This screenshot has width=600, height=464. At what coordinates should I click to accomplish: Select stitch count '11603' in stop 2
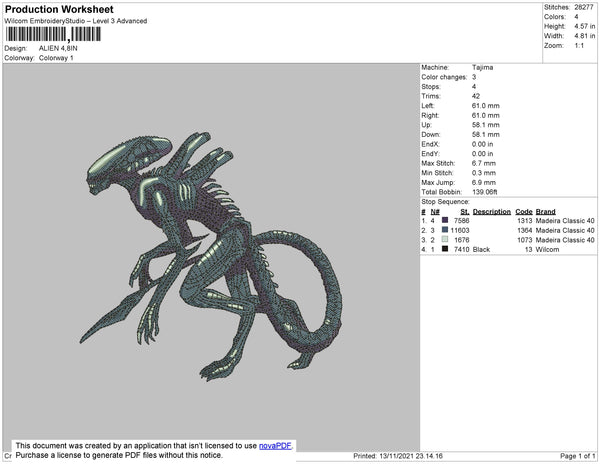coord(460,230)
